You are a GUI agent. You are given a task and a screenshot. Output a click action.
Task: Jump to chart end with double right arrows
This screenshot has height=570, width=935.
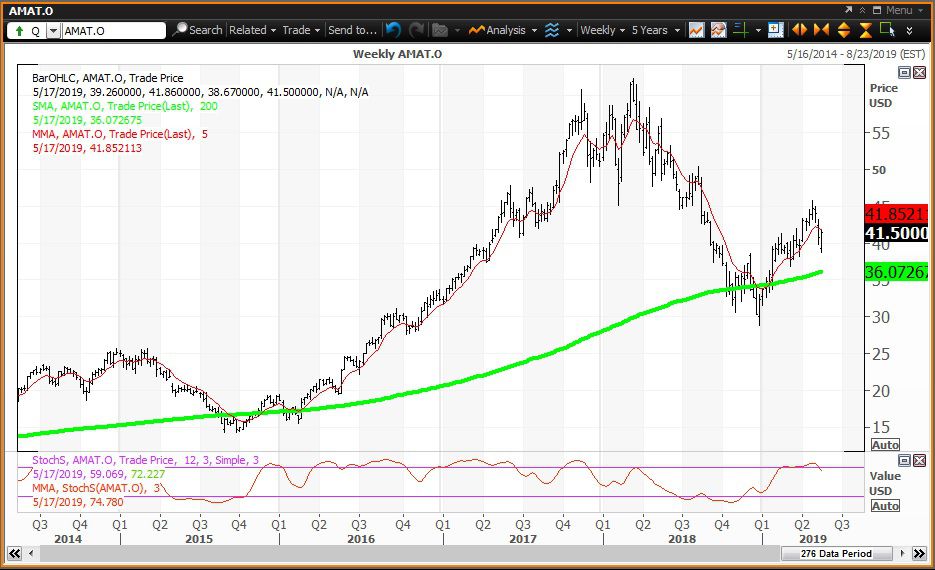point(920,553)
